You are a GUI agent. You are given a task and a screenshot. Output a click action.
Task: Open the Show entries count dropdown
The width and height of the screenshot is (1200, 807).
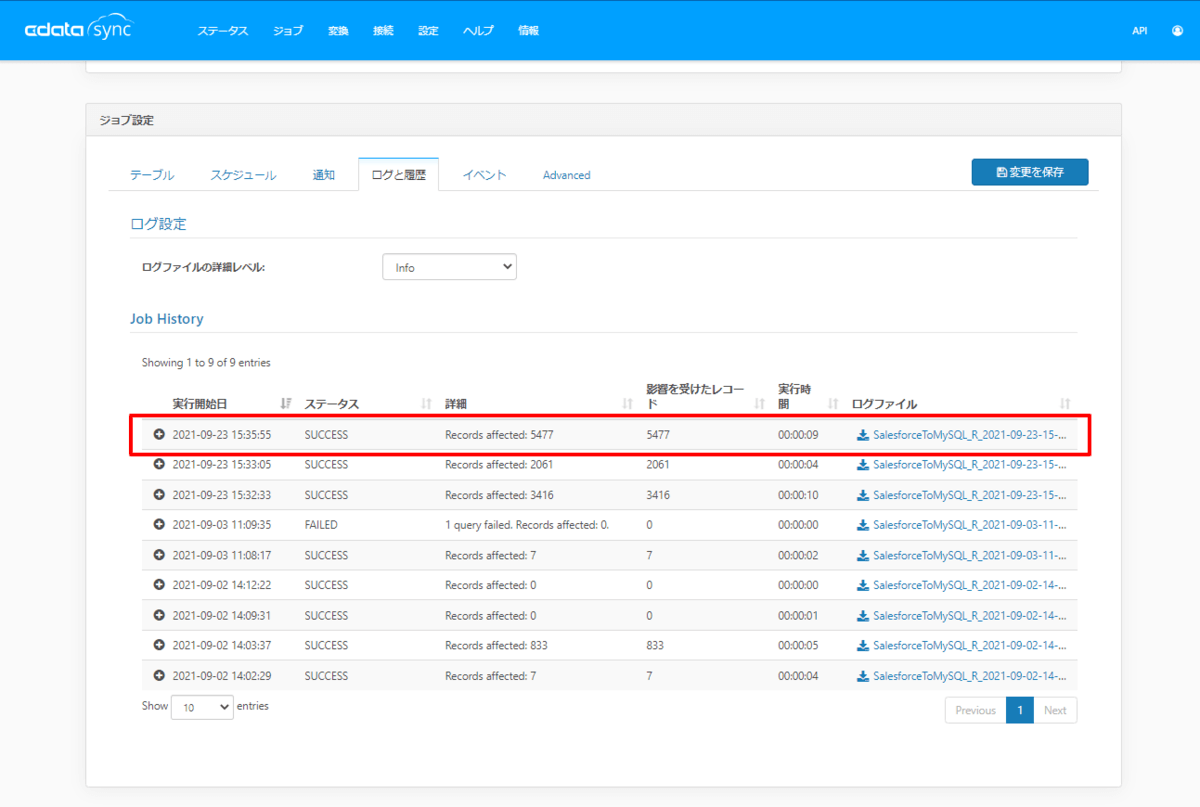pos(202,707)
